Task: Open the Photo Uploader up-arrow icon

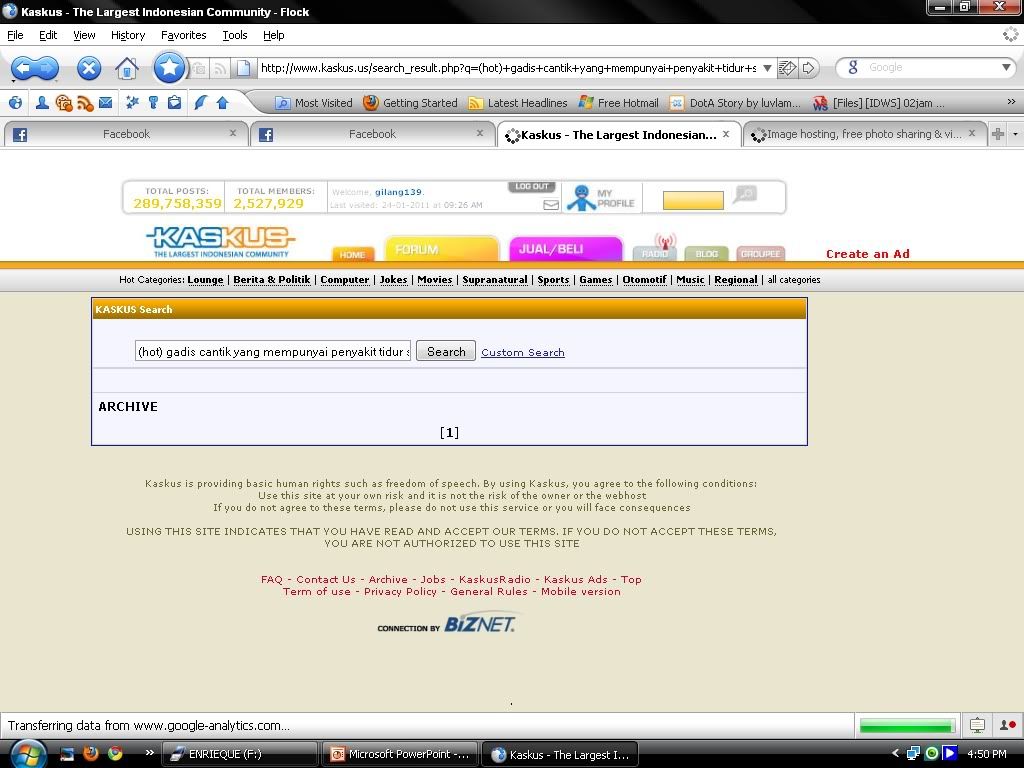Action: pos(223,103)
